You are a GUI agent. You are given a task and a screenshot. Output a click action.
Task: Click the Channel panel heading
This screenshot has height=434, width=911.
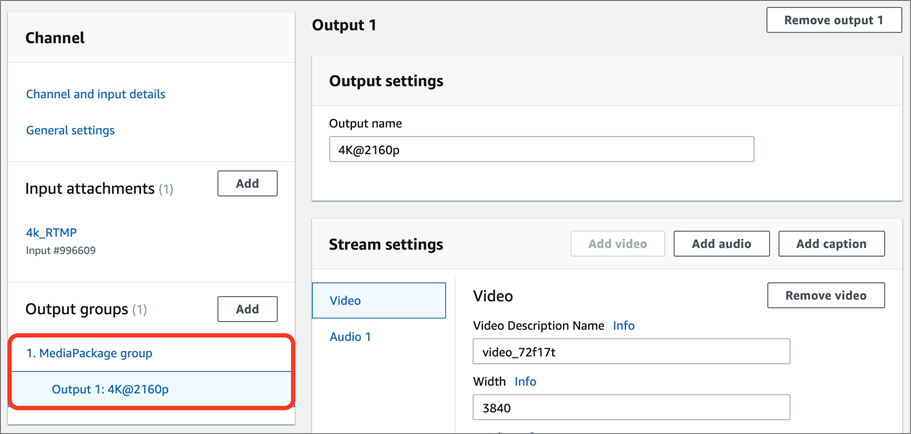point(55,38)
